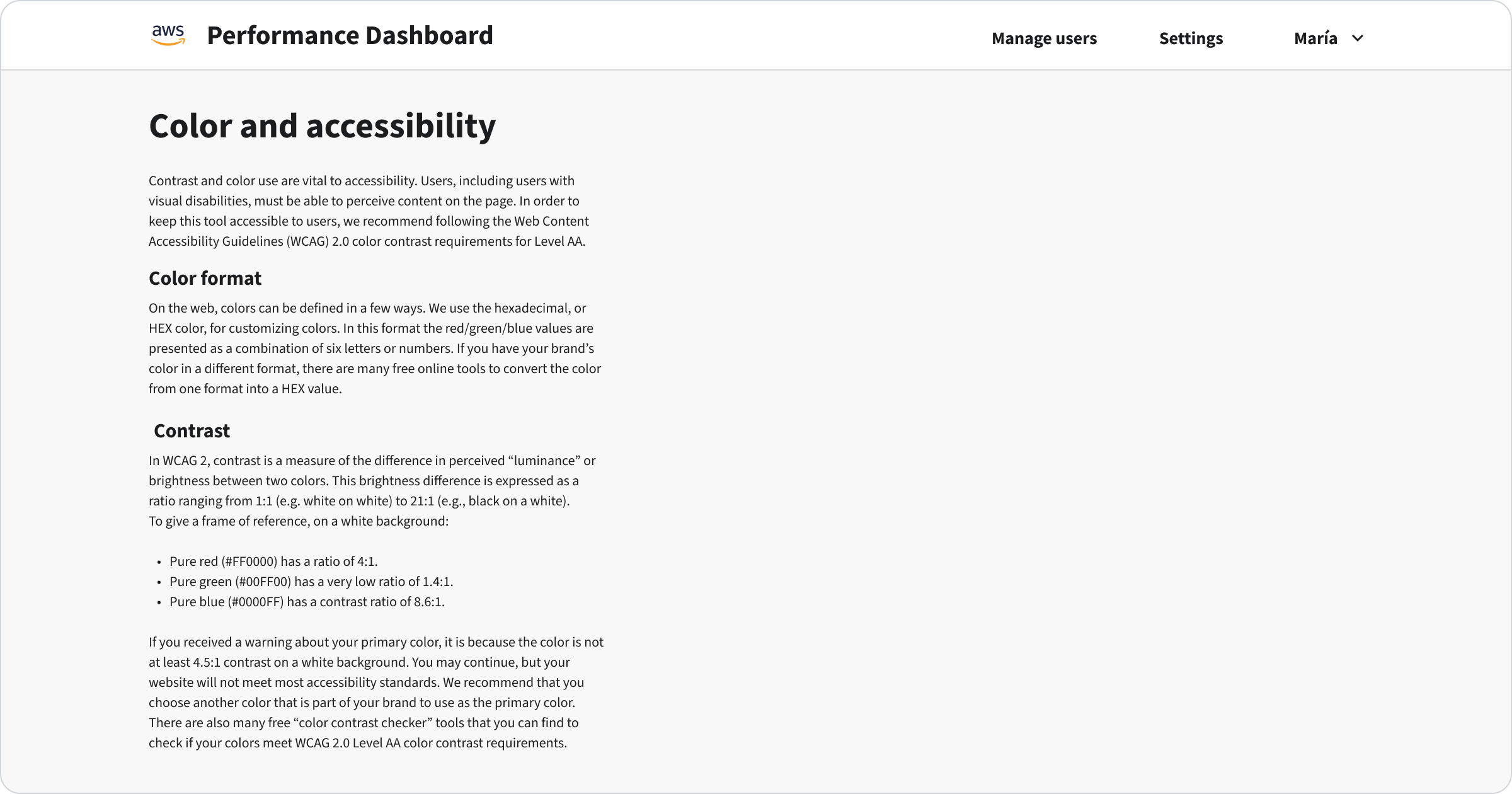The width and height of the screenshot is (1512, 794).
Task: Click the paragraph about HEX color format
Action: coord(375,348)
